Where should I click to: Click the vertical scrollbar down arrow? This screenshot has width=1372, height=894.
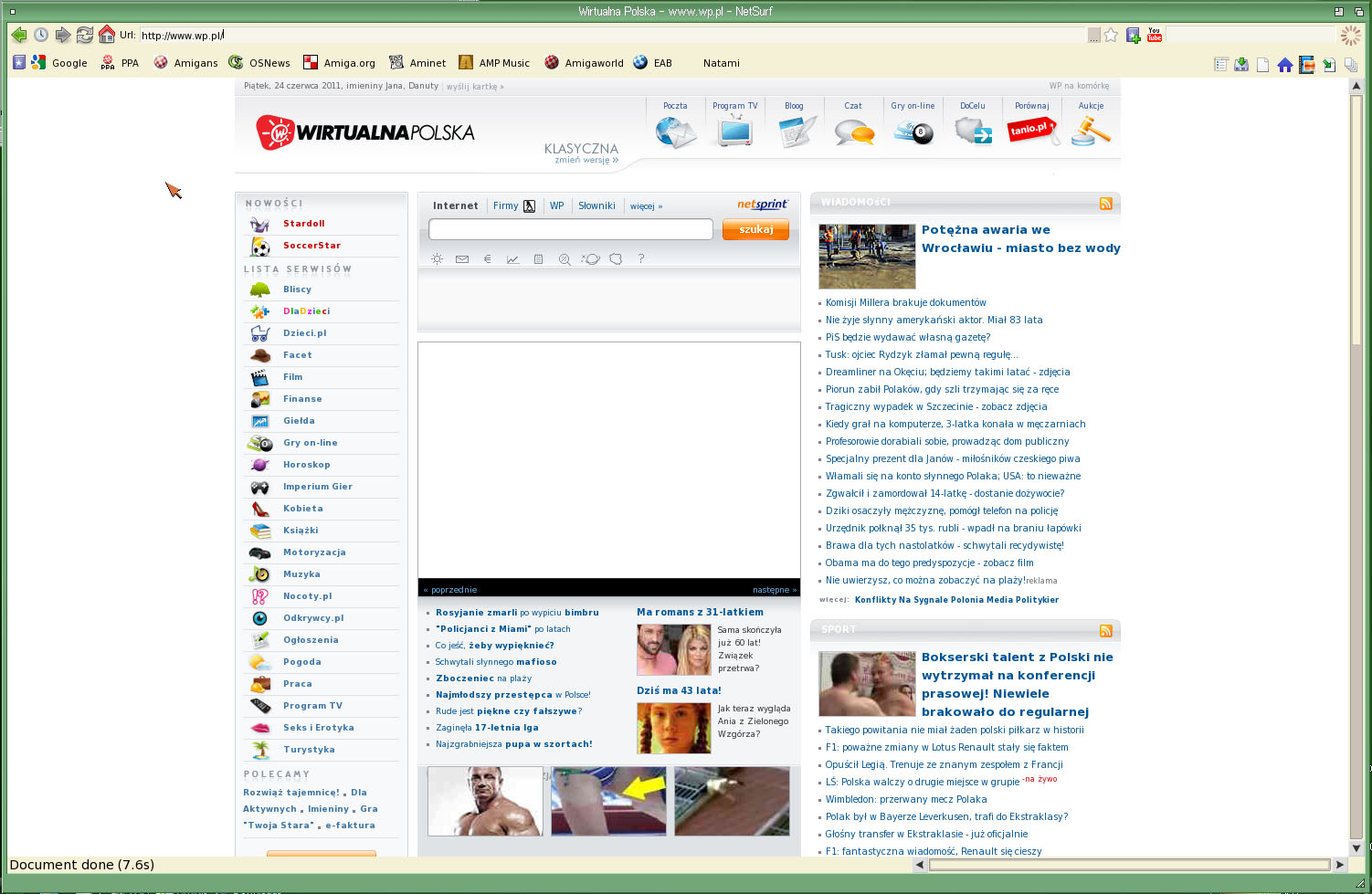1356,847
